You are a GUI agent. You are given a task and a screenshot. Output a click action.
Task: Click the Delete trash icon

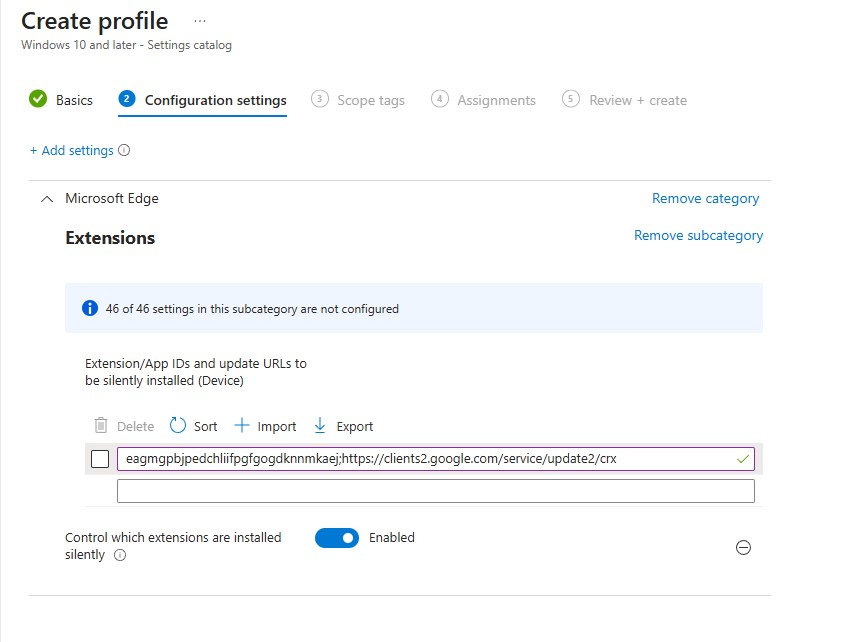pyautogui.click(x=100, y=425)
